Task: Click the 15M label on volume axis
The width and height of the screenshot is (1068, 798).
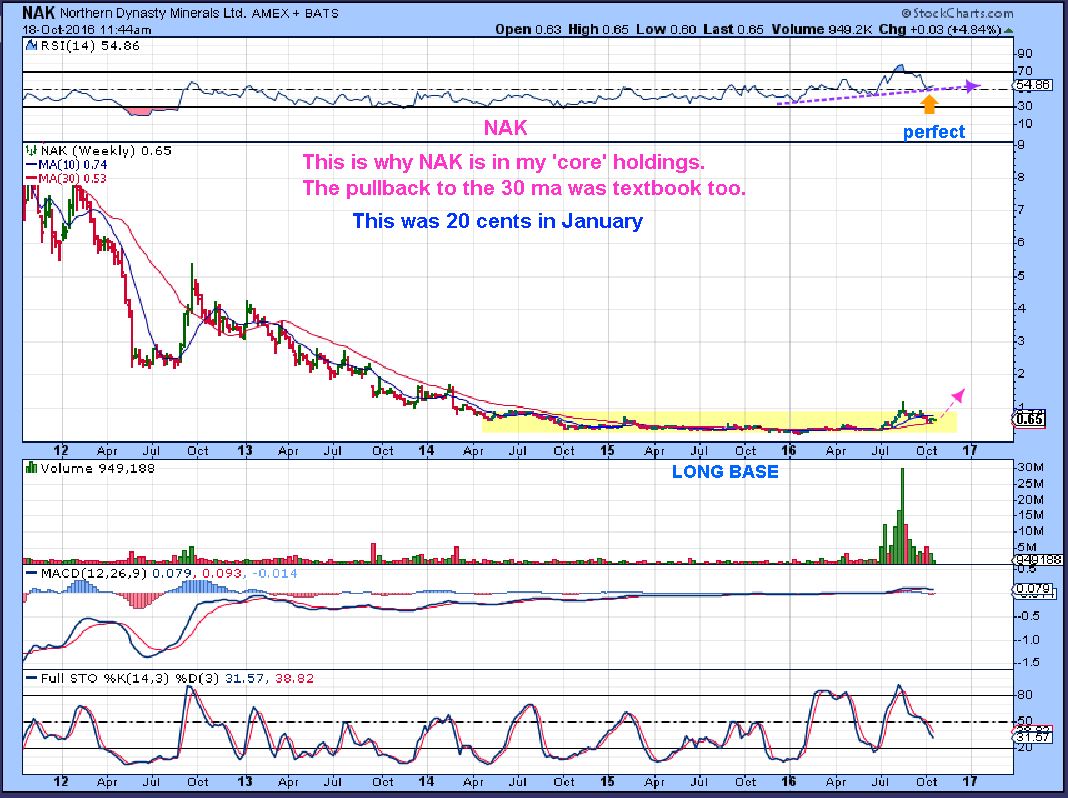Action: 1030,515
